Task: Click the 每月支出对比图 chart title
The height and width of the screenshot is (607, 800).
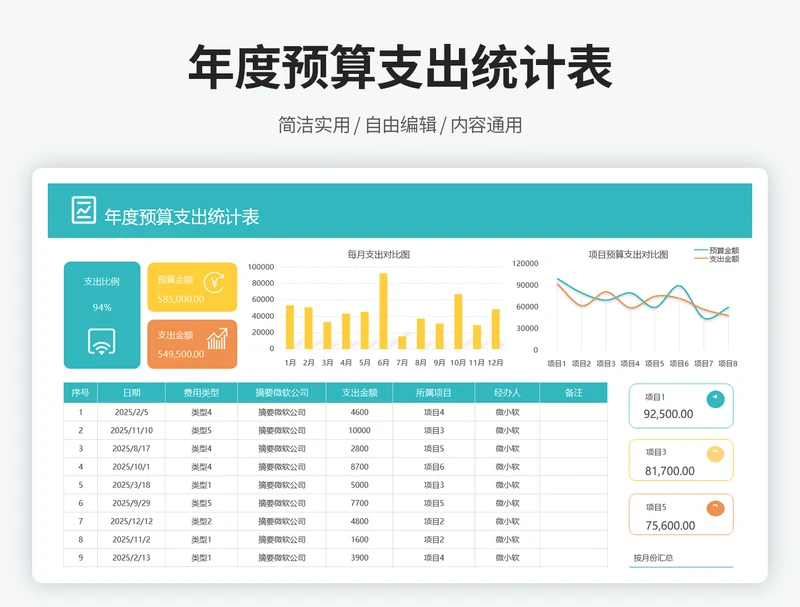Action: 379,255
